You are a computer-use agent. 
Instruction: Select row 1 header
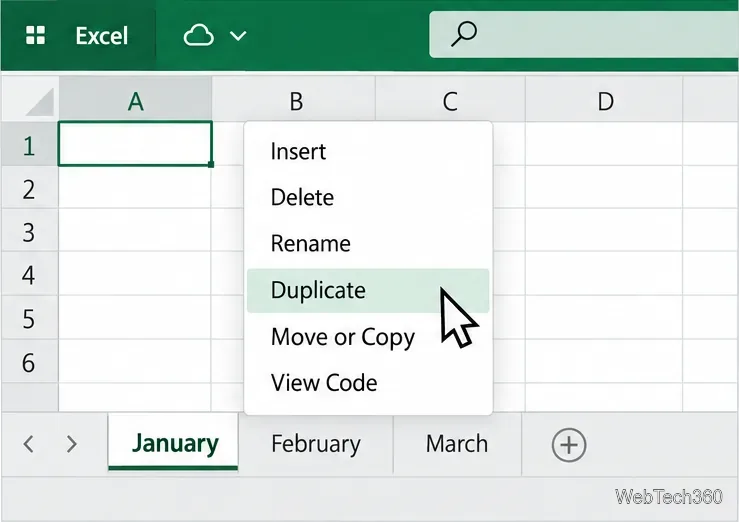tap(29, 144)
